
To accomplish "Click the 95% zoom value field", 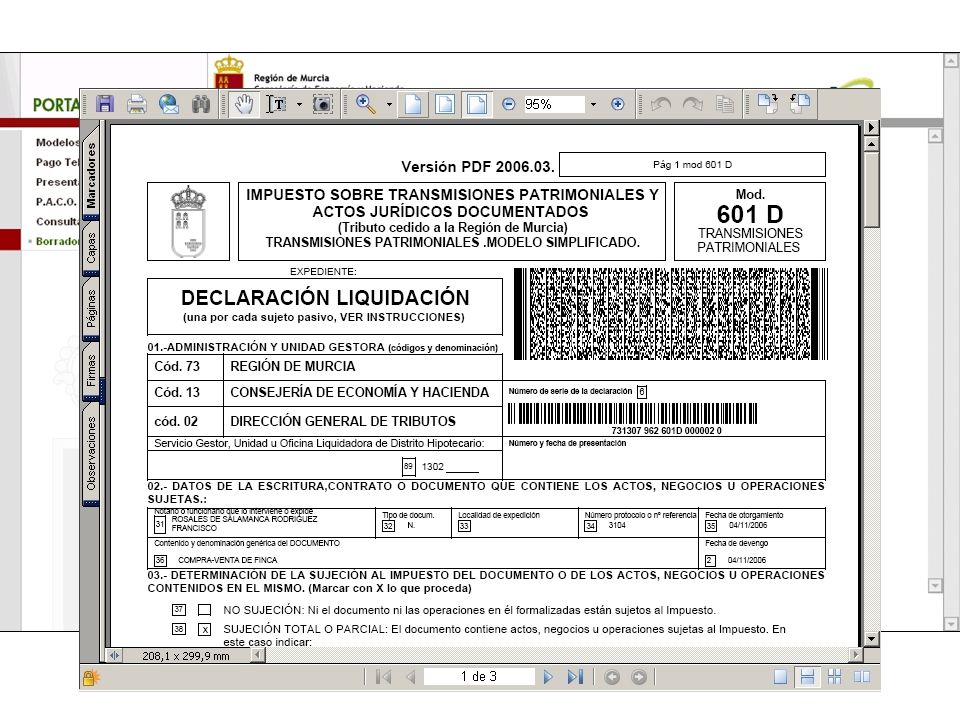I will (x=553, y=104).
